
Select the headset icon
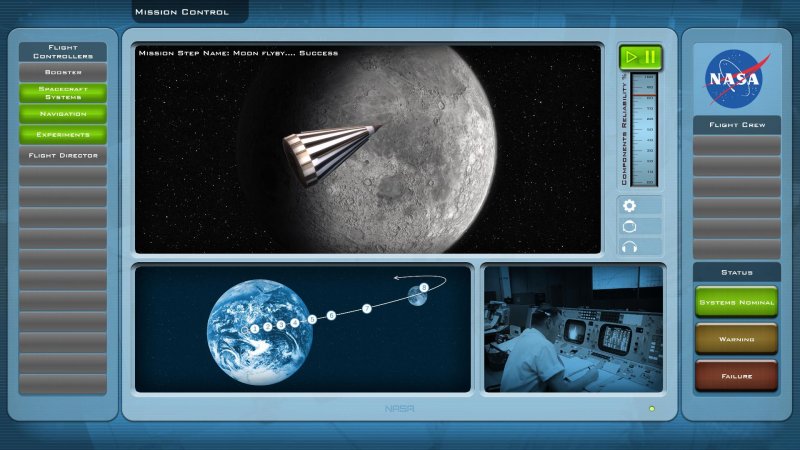pos(630,247)
